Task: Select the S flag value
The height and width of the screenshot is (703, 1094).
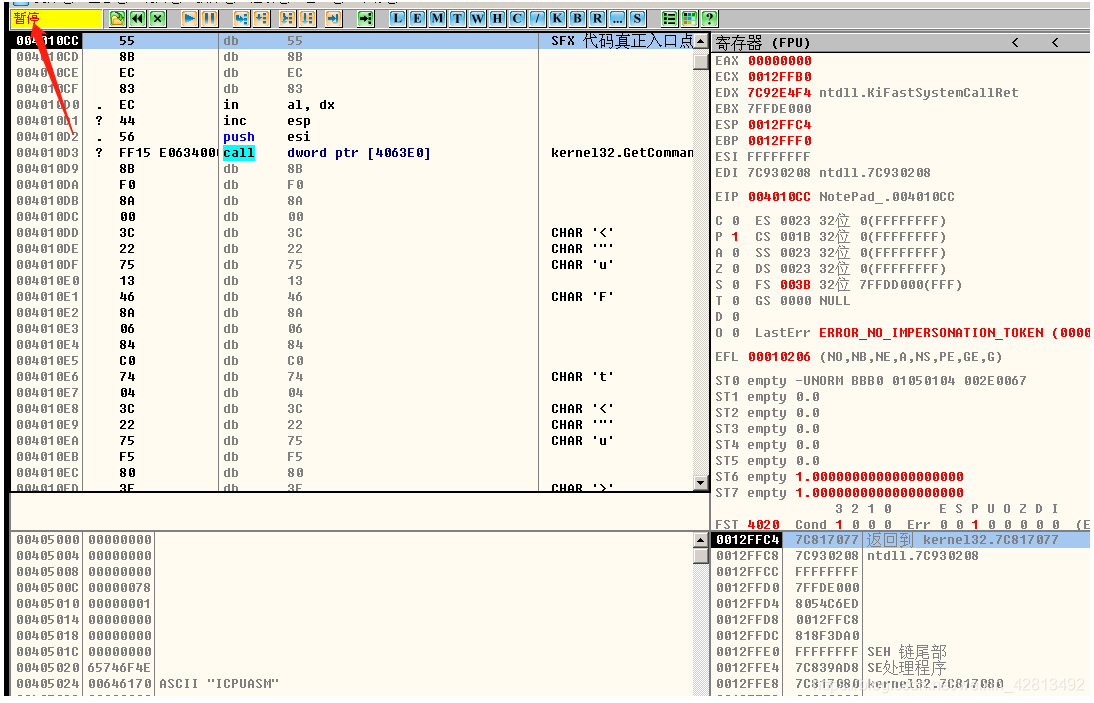Action: tap(735, 285)
